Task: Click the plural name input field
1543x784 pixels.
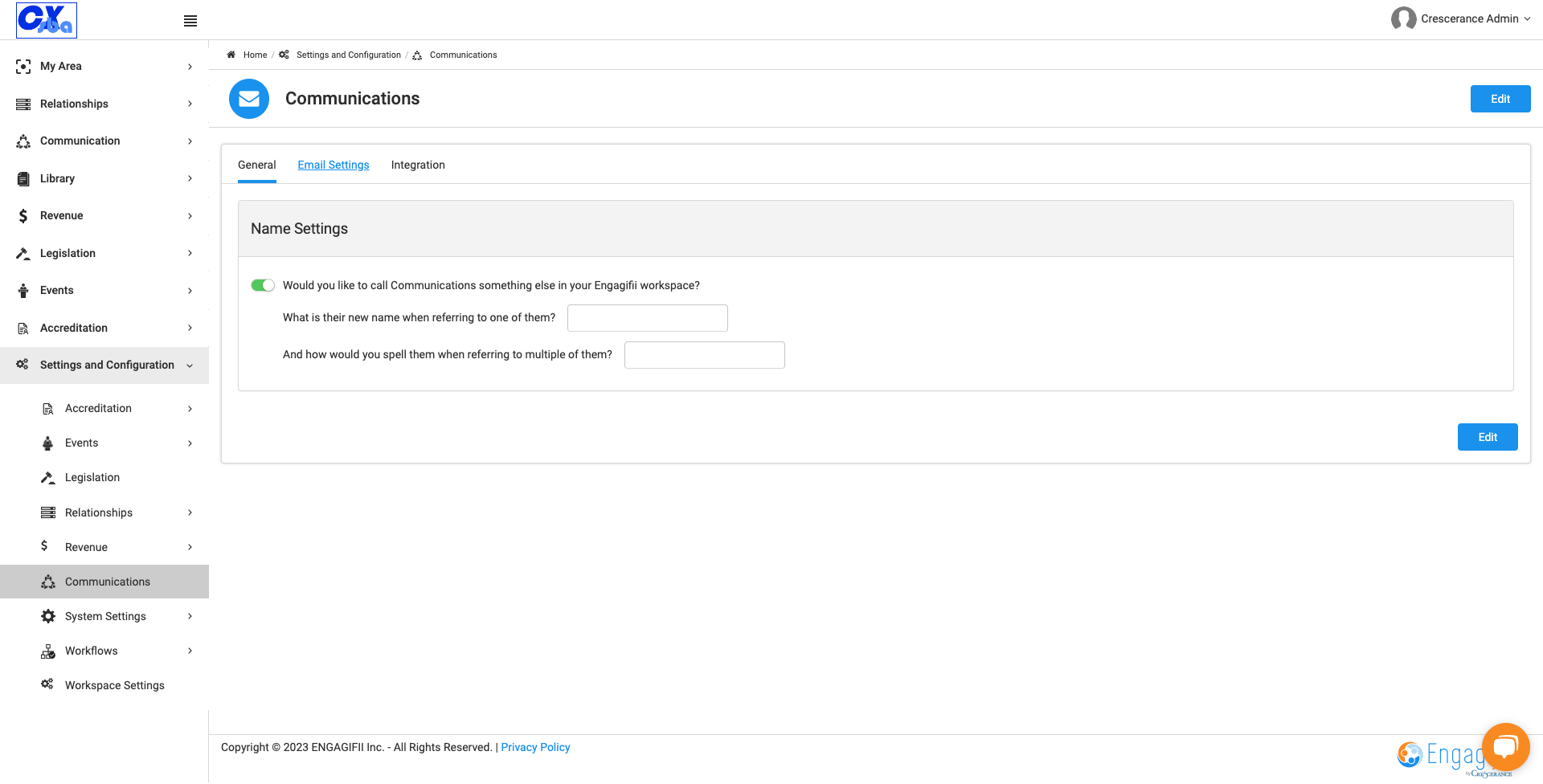Action: coord(705,355)
